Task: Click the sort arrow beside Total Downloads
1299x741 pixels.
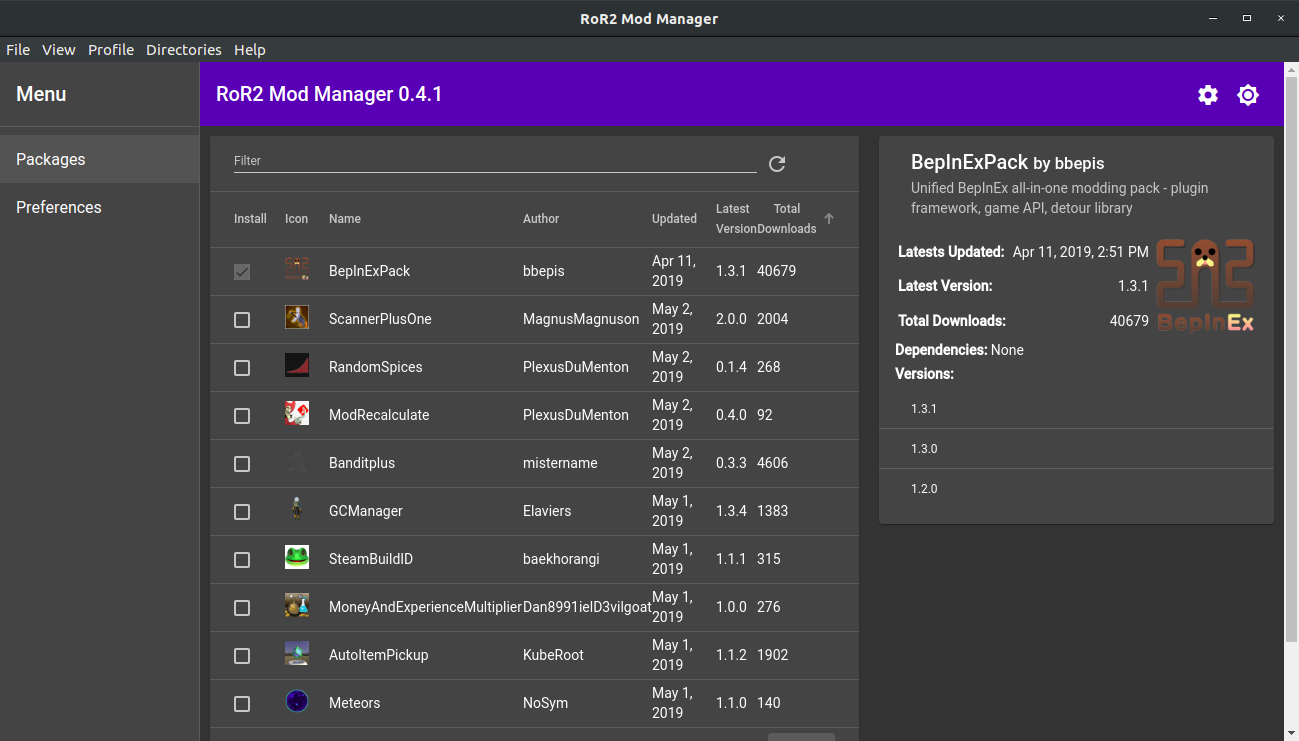Action: 829,218
